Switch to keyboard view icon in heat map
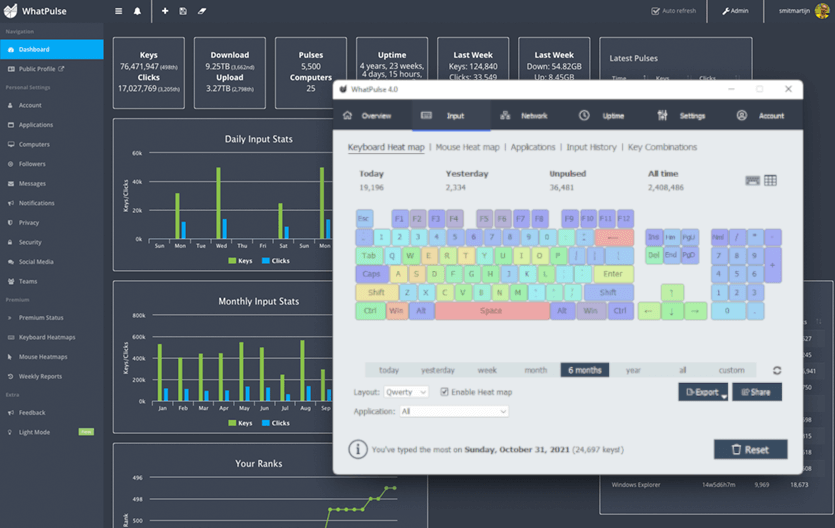Viewport: 835px width, 528px height. pos(752,181)
